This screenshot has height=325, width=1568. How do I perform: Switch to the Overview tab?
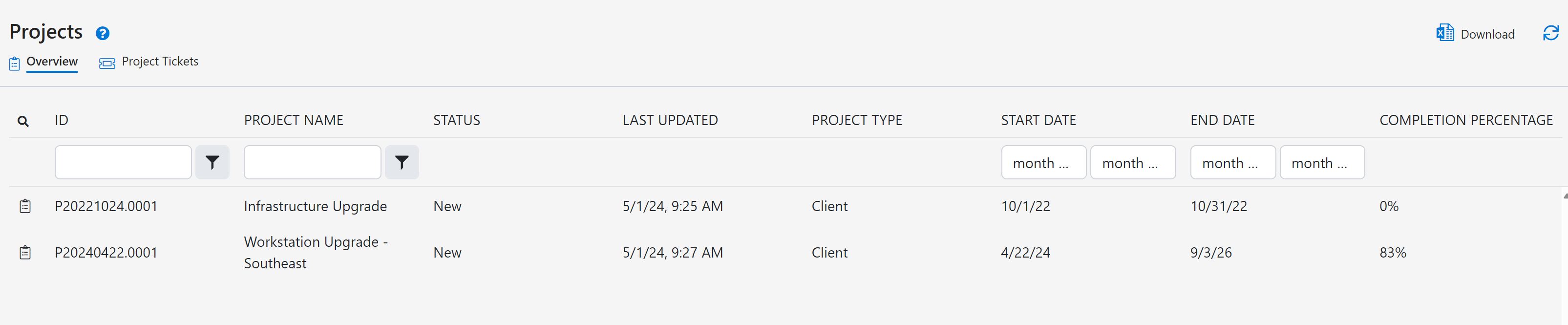tap(52, 62)
